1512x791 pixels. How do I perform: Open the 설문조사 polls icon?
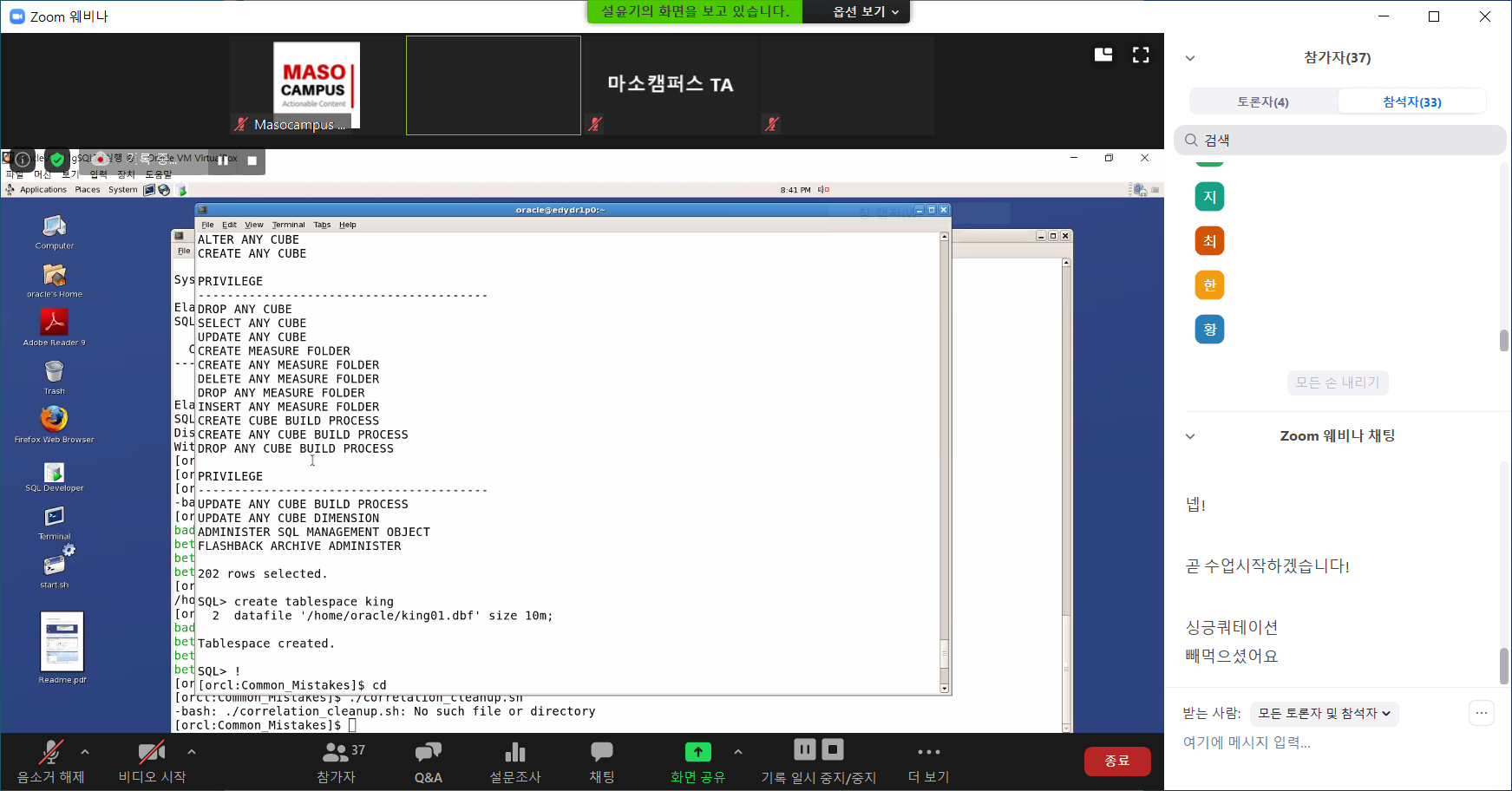tap(515, 753)
